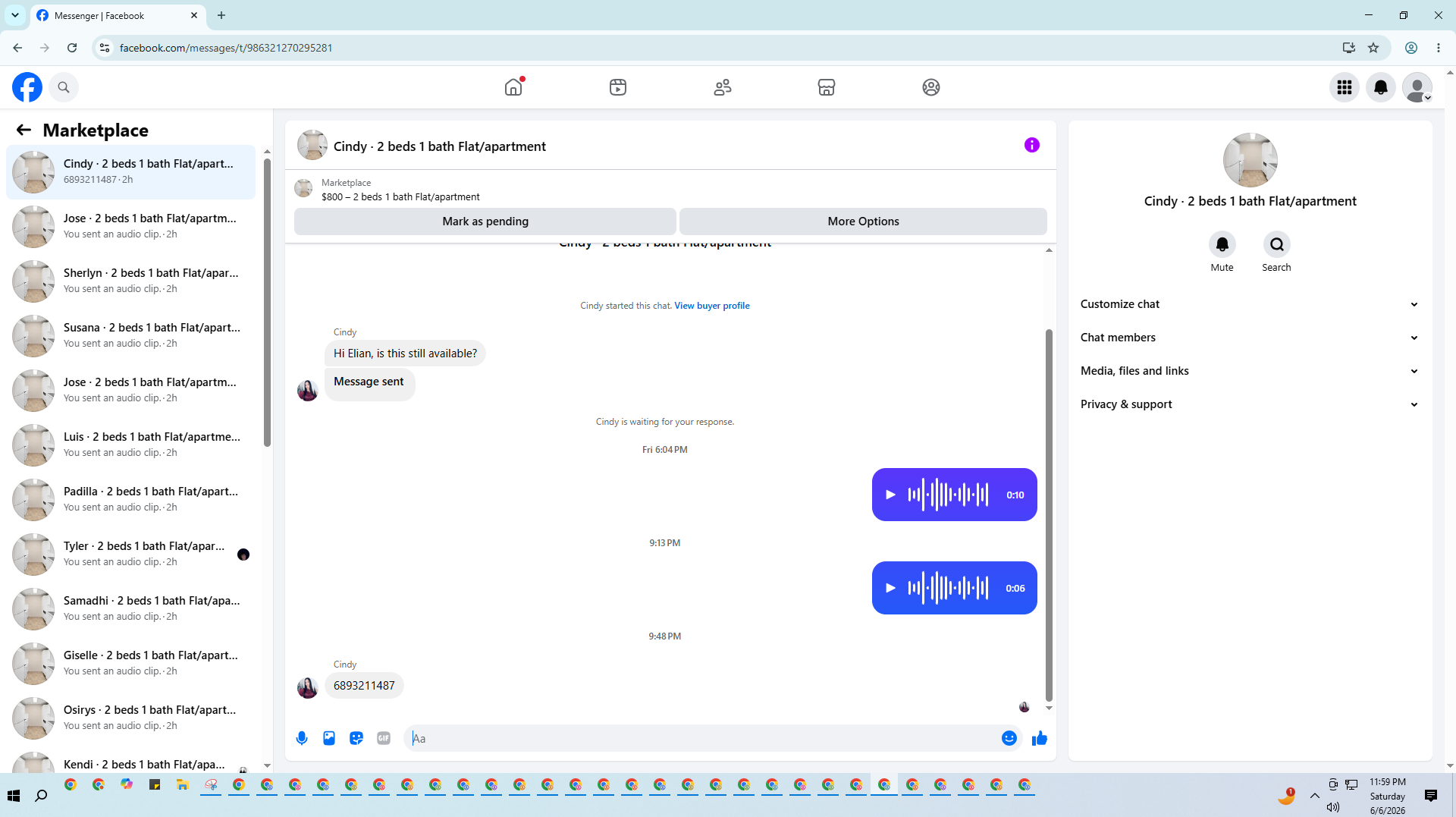Expand the Privacy & support section
Image resolution: width=1456 pixels, height=817 pixels.
tap(1250, 404)
